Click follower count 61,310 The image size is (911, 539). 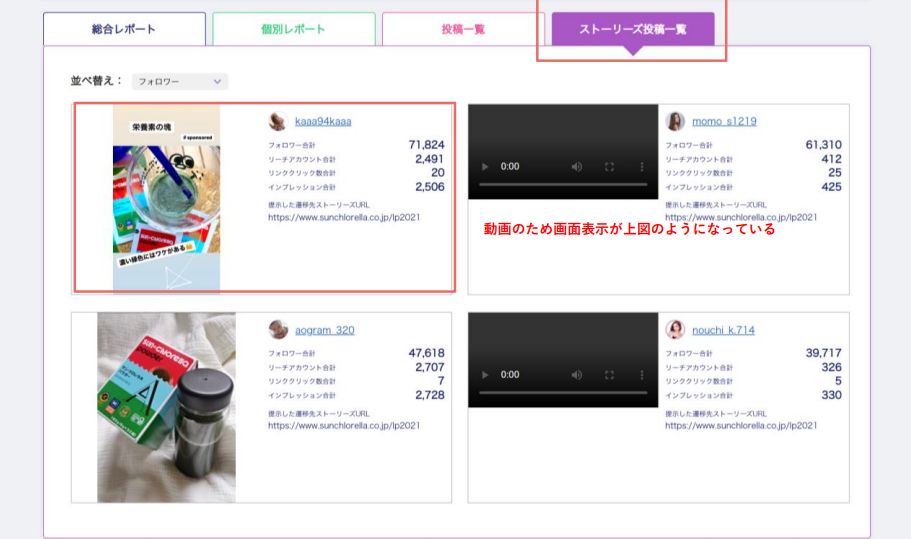click(823, 145)
